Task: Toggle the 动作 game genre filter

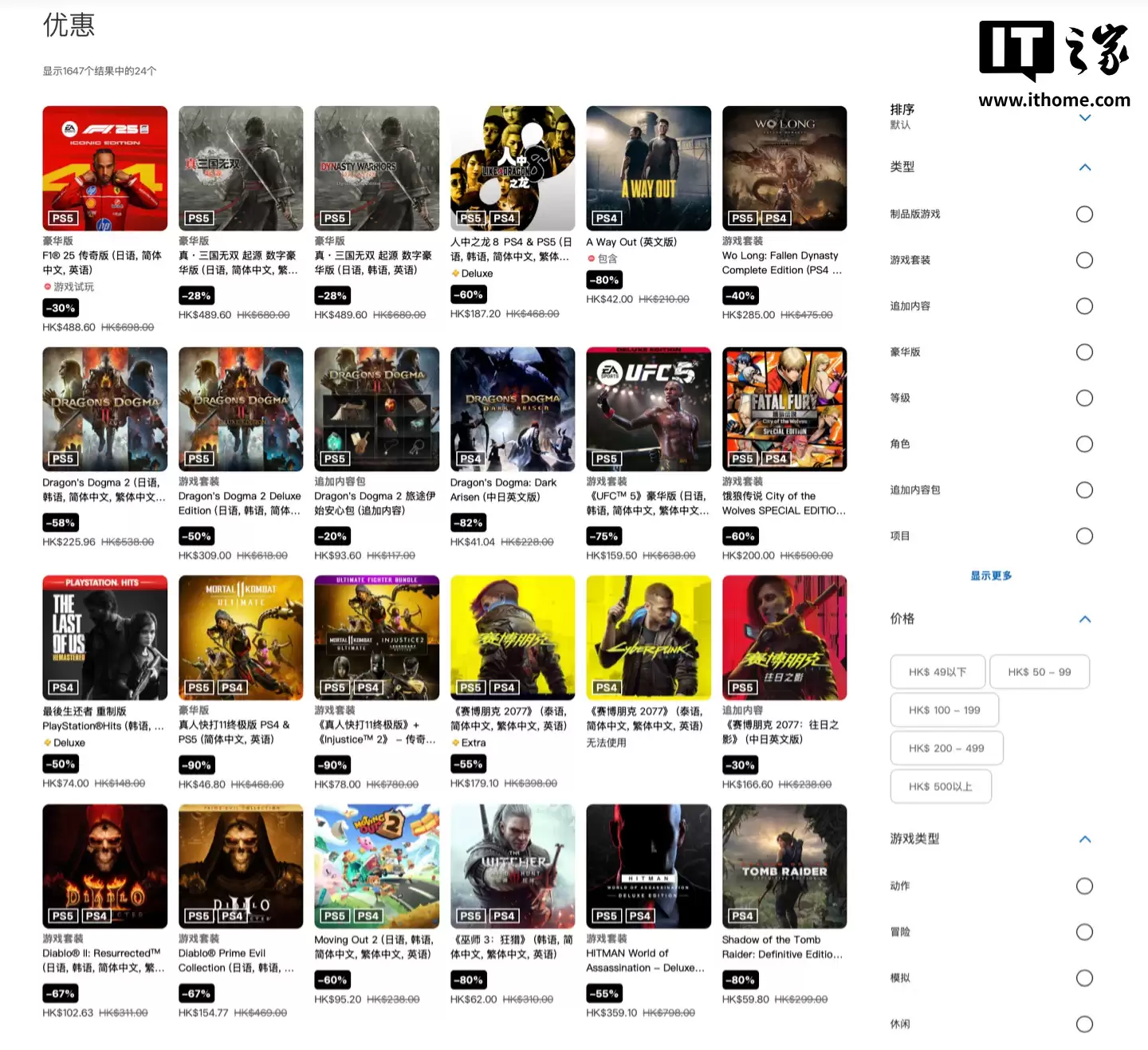Action: click(x=1084, y=887)
